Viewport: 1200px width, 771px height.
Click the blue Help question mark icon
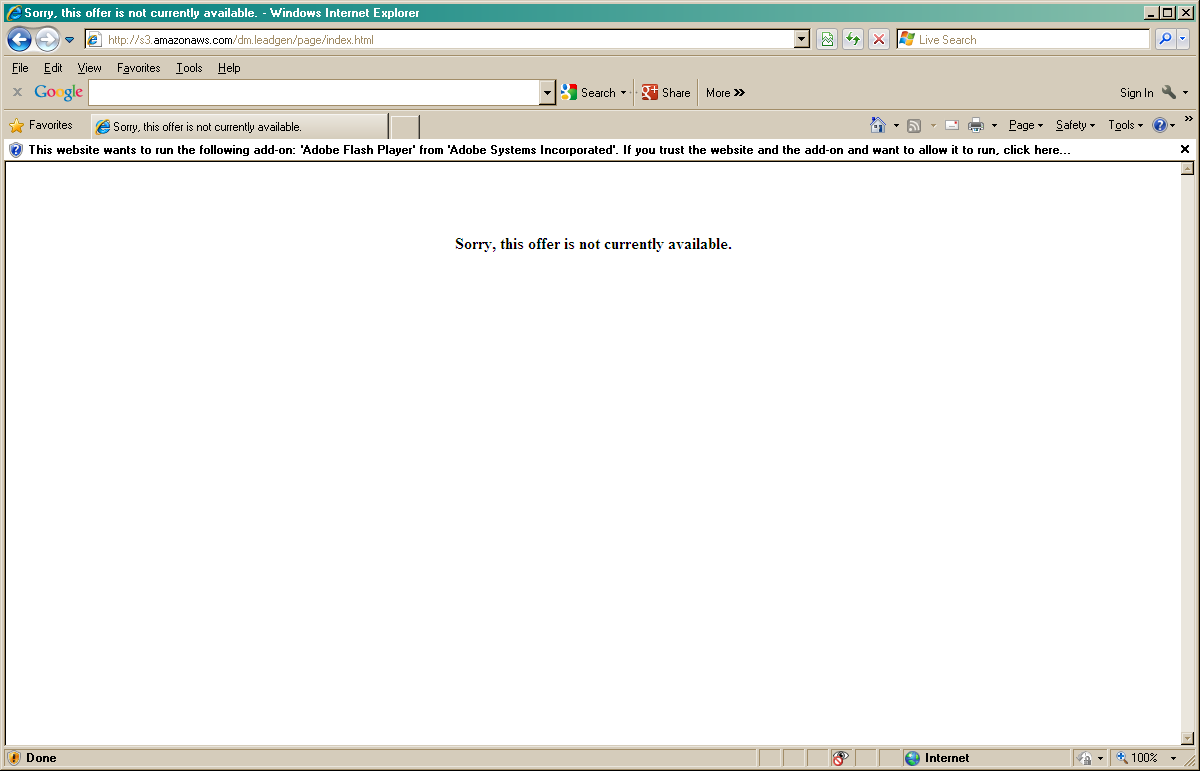tap(1160, 126)
